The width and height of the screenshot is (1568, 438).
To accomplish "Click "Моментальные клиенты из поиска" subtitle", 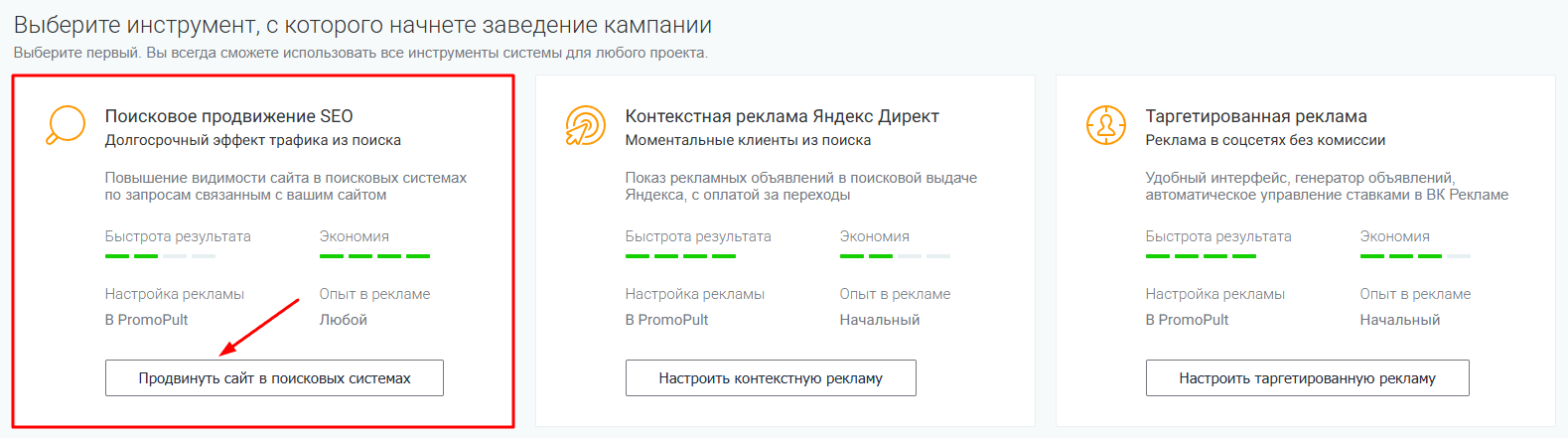I will coord(748,140).
